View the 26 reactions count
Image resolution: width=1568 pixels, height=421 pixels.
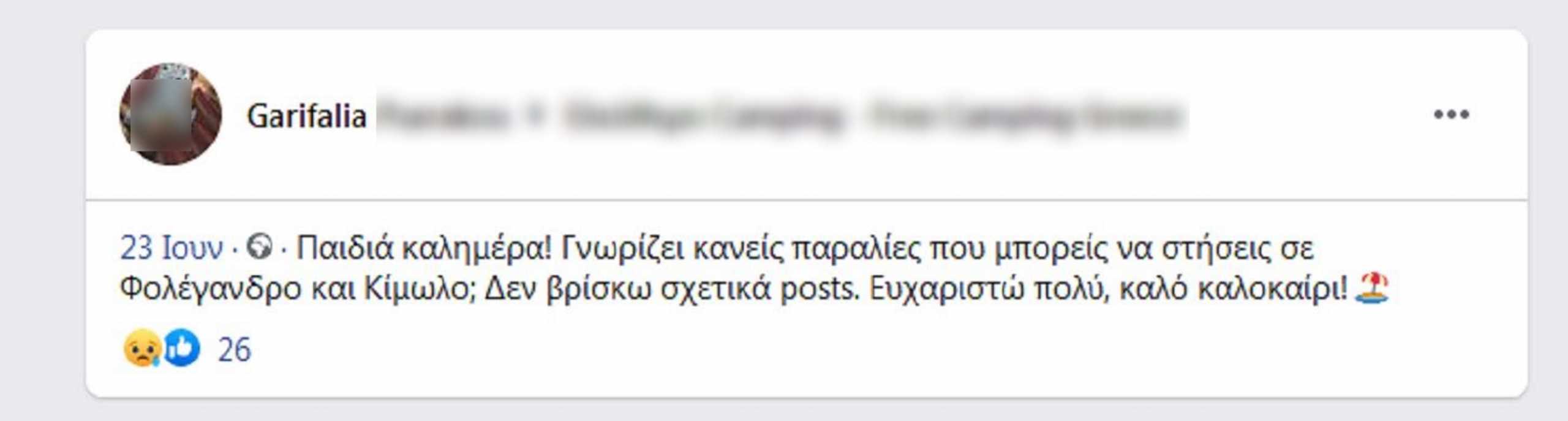point(235,350)
